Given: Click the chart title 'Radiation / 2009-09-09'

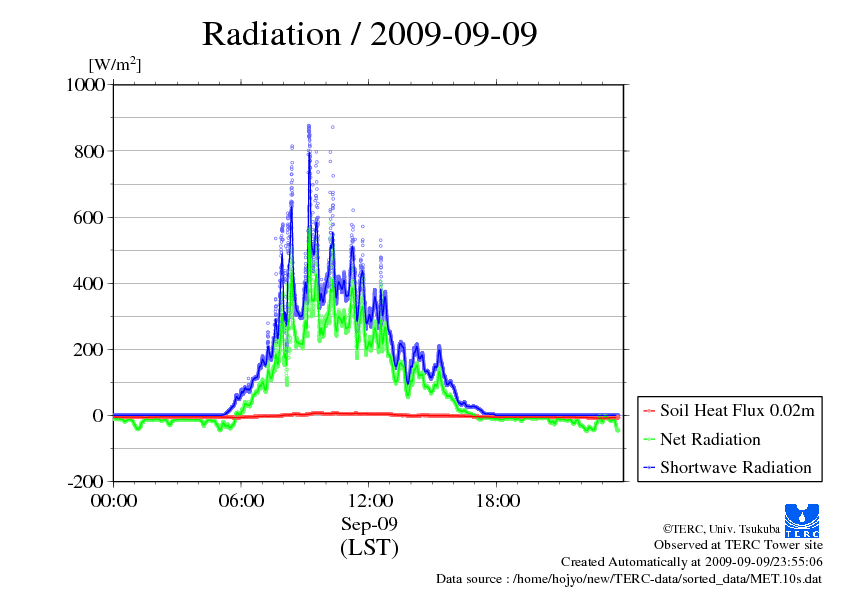Looking at the screenshot, I should click(369, 34).
